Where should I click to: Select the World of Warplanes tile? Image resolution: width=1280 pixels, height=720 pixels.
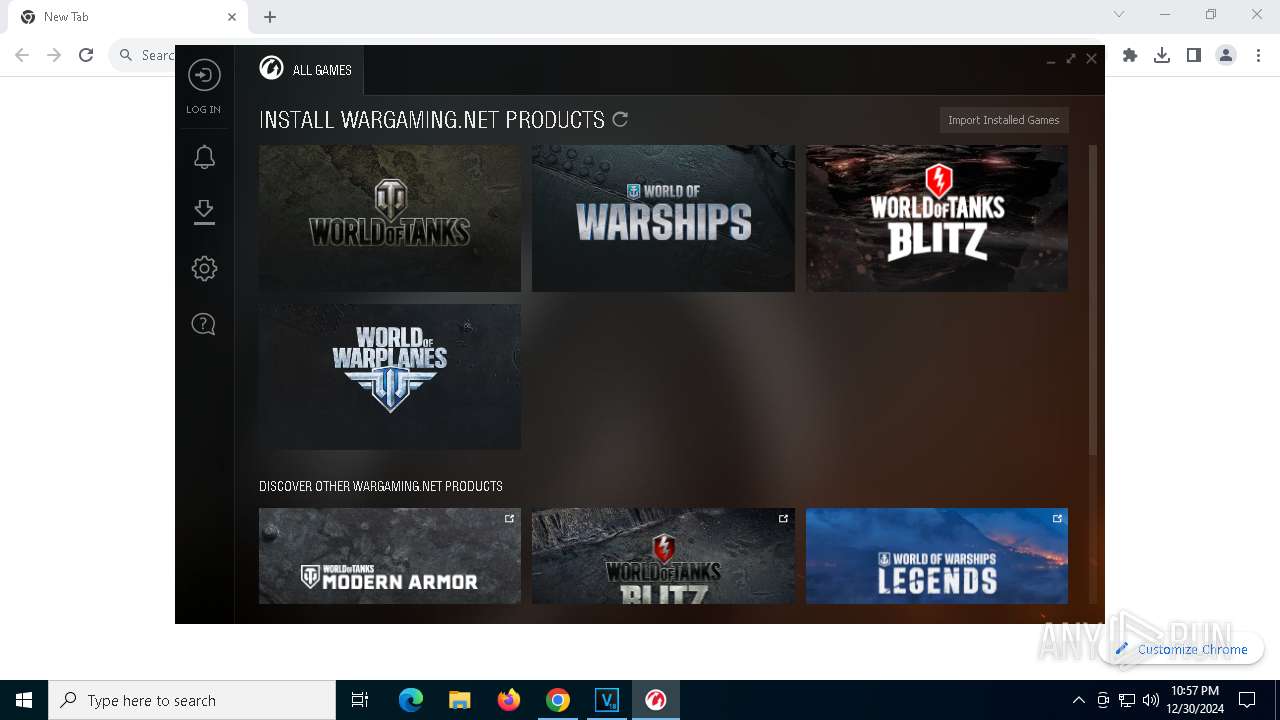click(390, 377)
